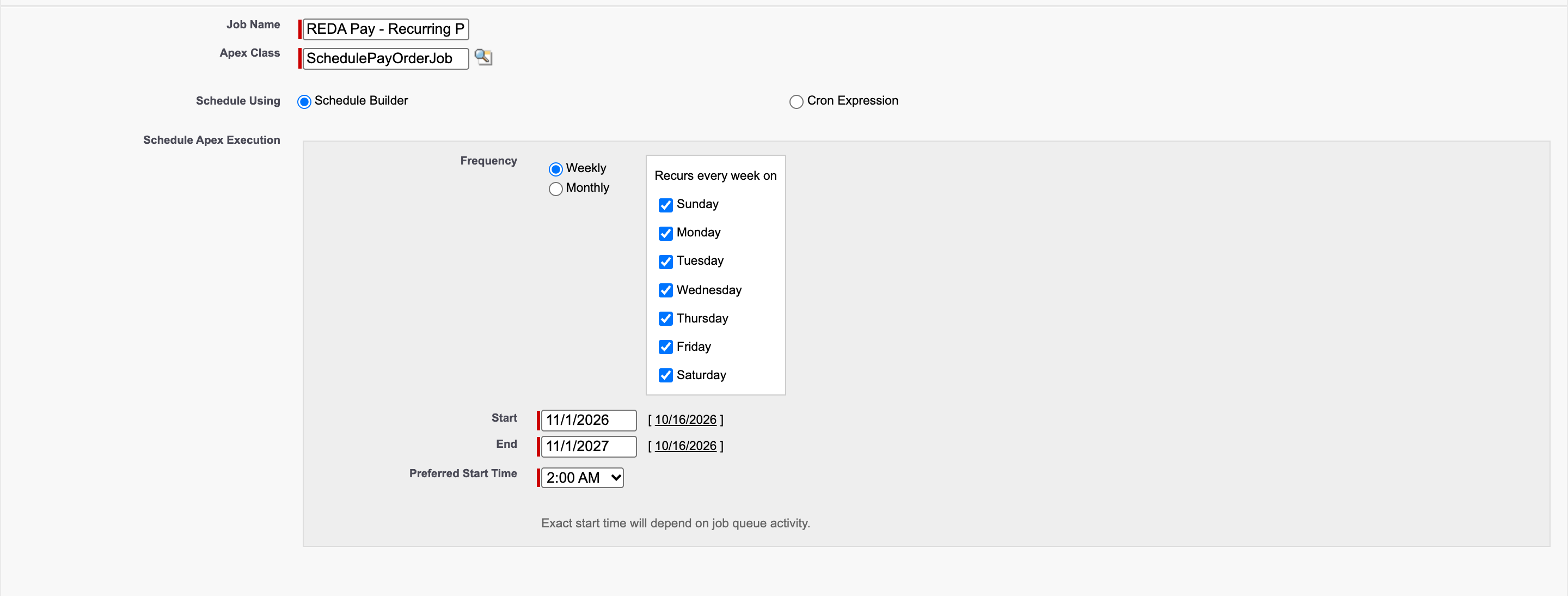Click the Job Name input field

(386, 29)
